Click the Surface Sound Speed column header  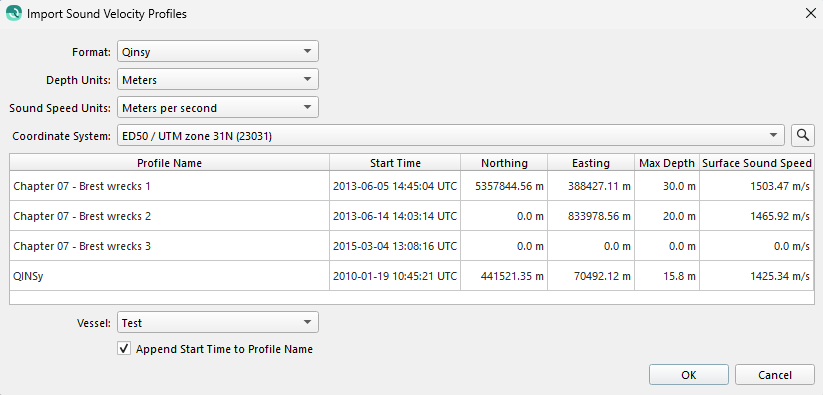(x=757, y=163)
